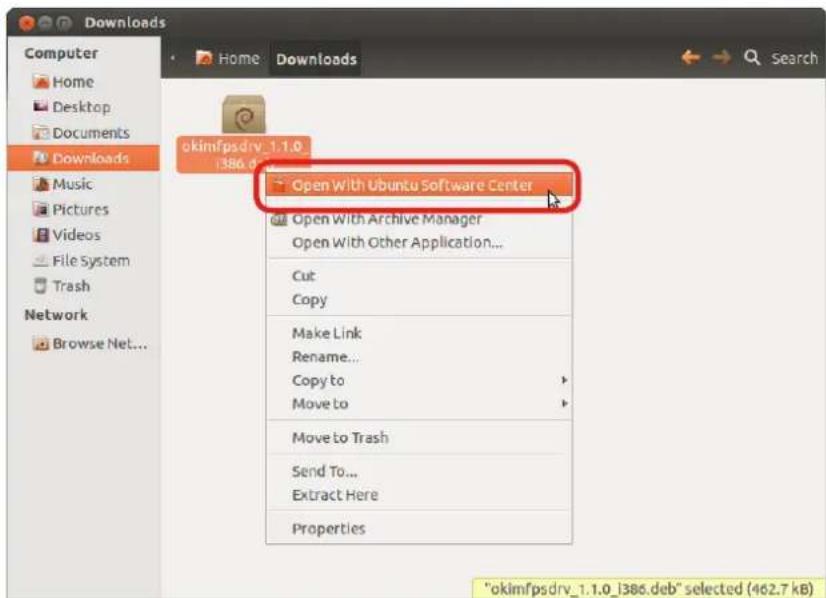Click the forward arrow in toolbar
This screenshot has height=598, width=826.
click(x=721, y=57)
